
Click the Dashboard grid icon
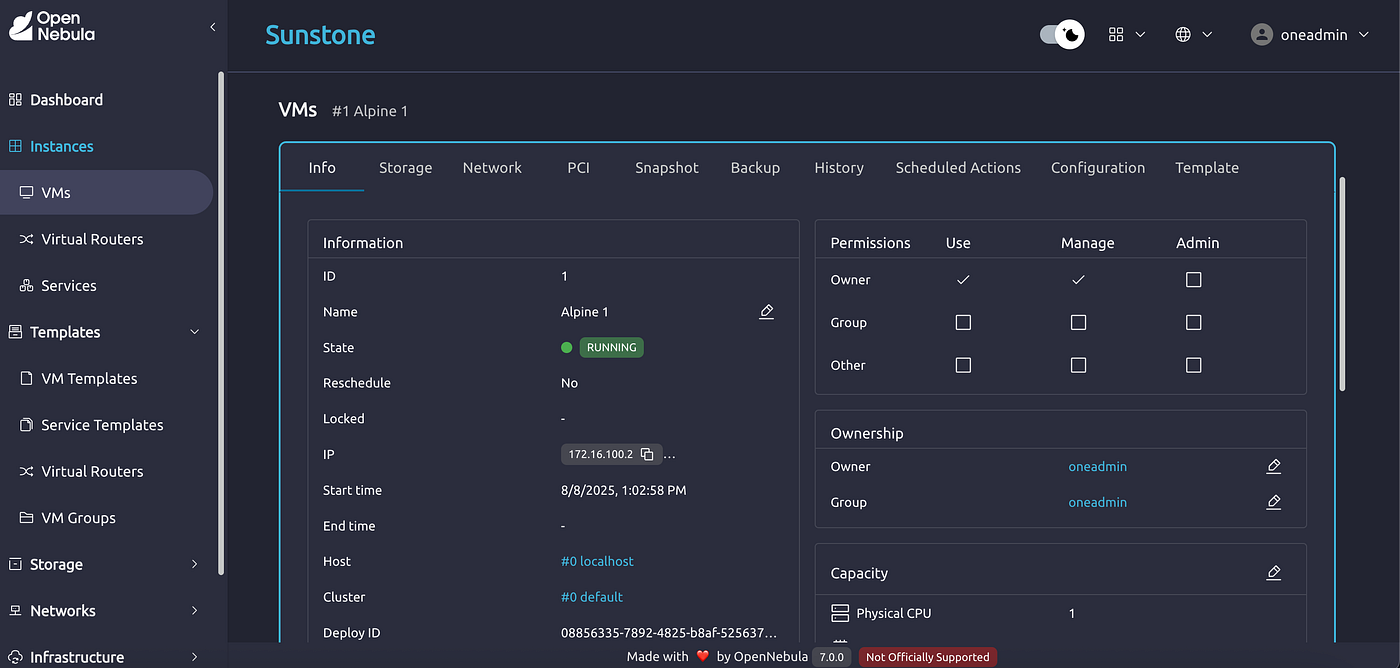click(x=15, y=100)
